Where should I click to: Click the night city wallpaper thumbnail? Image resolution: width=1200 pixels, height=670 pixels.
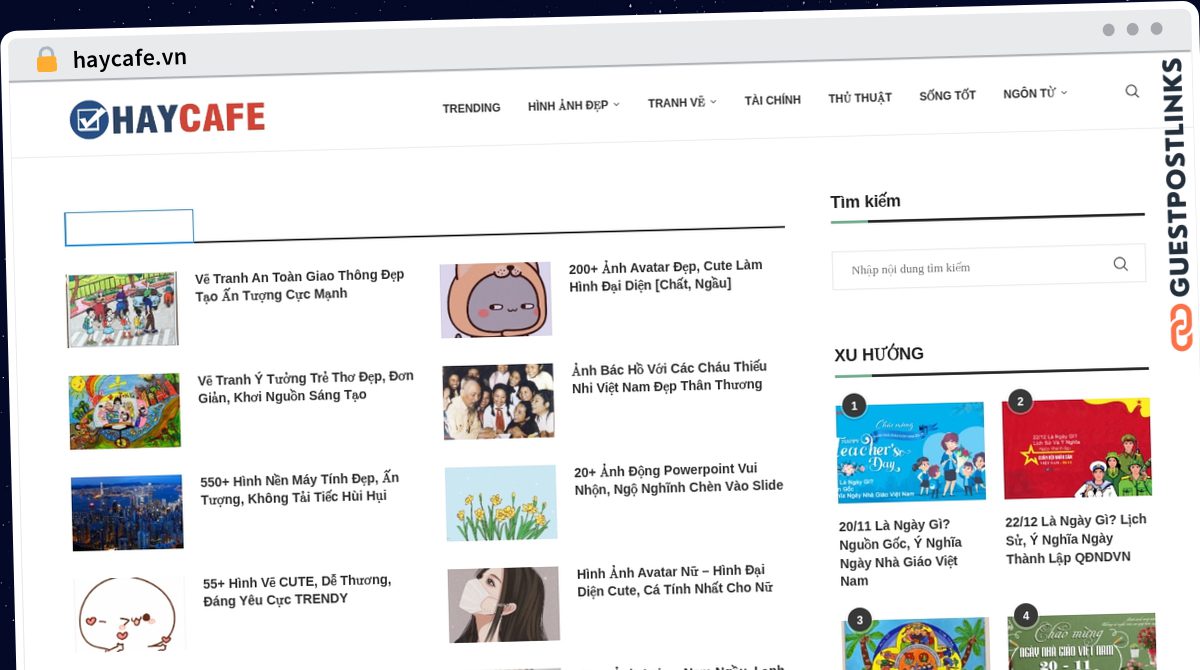(127, 512)
